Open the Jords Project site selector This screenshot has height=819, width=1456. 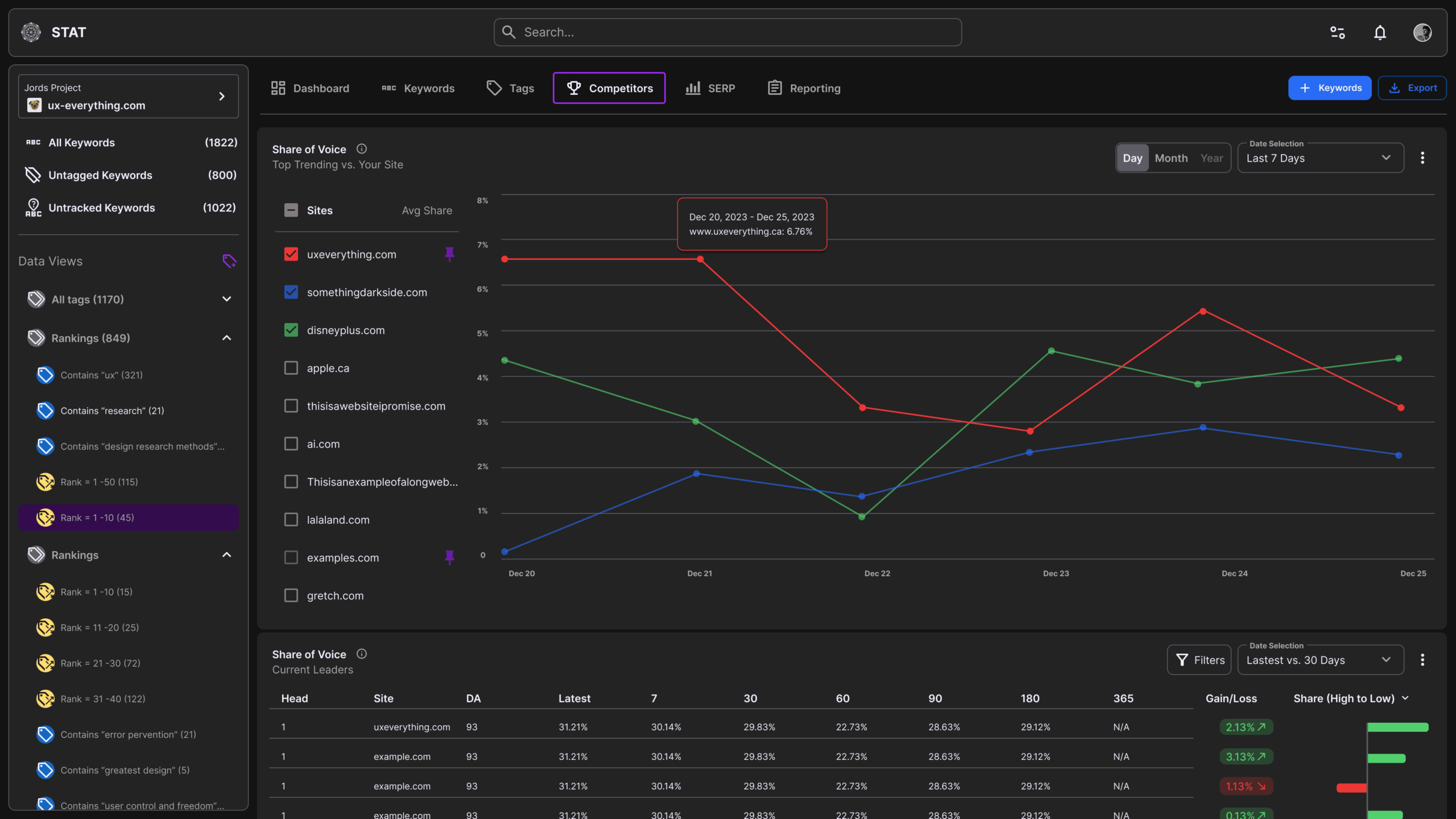click(x=129, y=96)
